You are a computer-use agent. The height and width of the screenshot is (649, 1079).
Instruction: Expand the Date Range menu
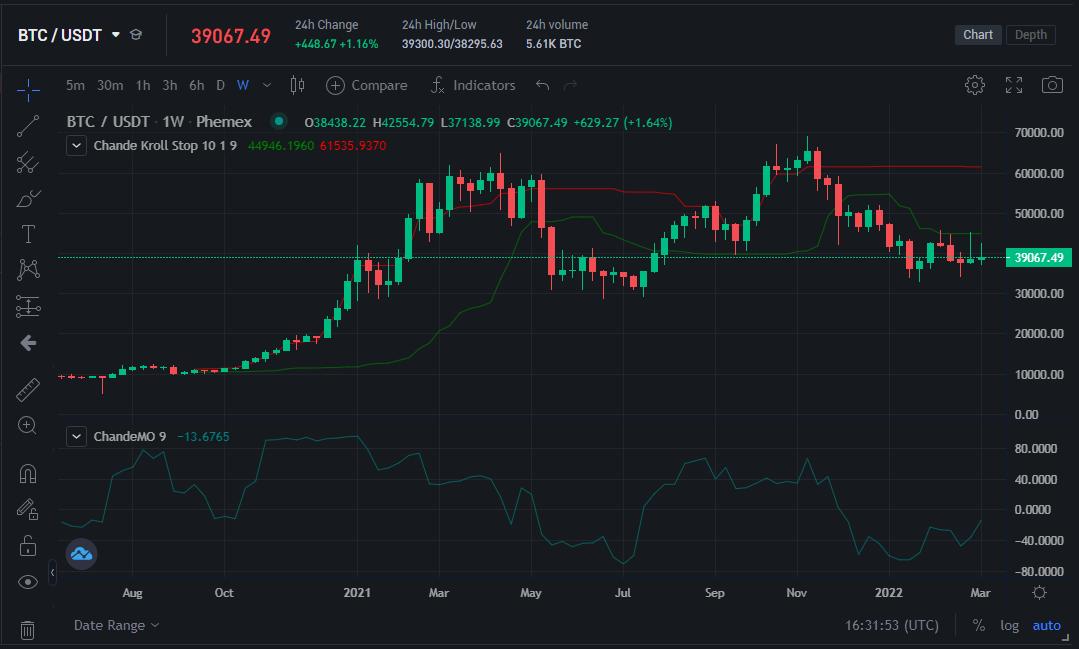[x=116, y=625]
